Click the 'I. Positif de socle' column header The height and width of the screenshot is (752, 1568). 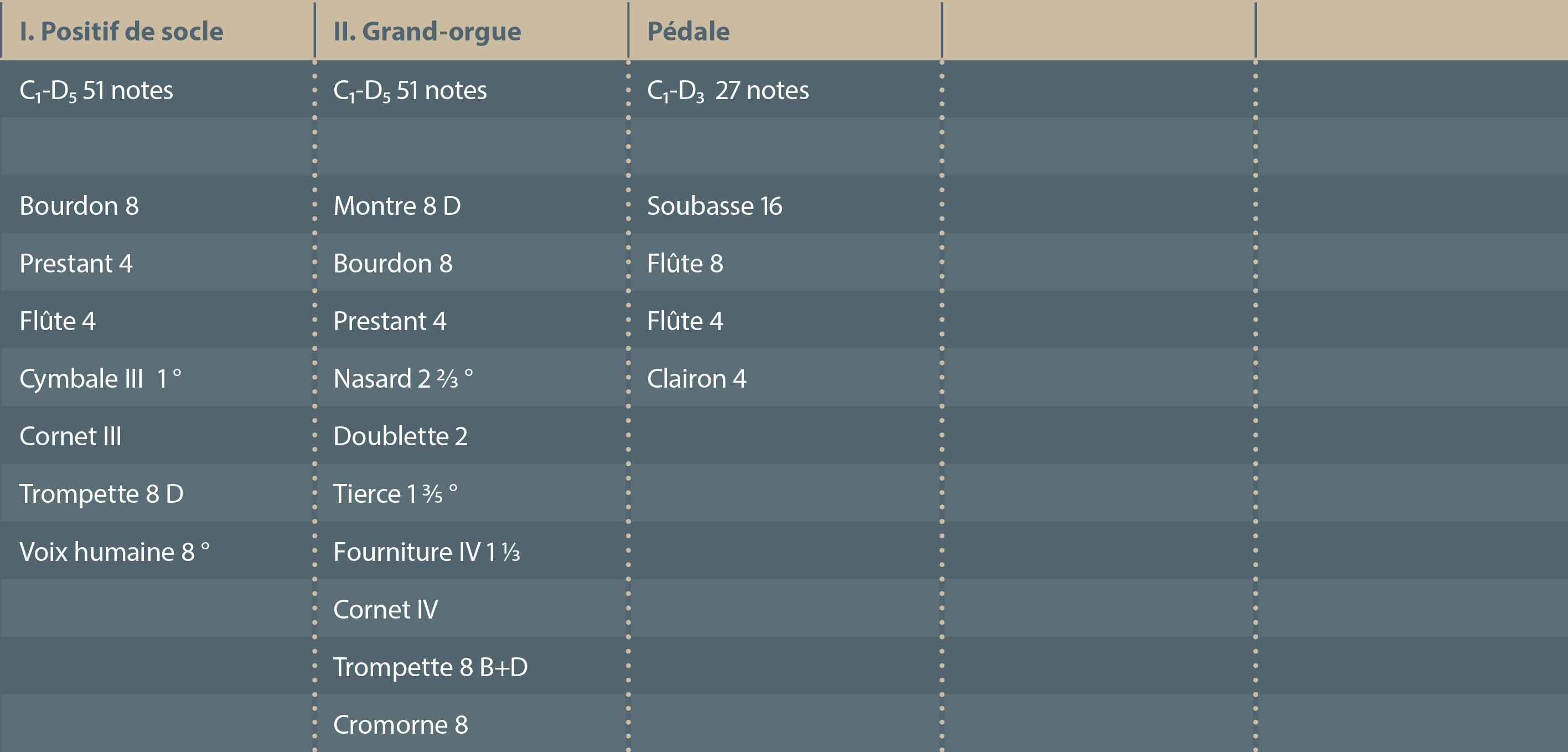pyautogui.click(x=121, y=32)
